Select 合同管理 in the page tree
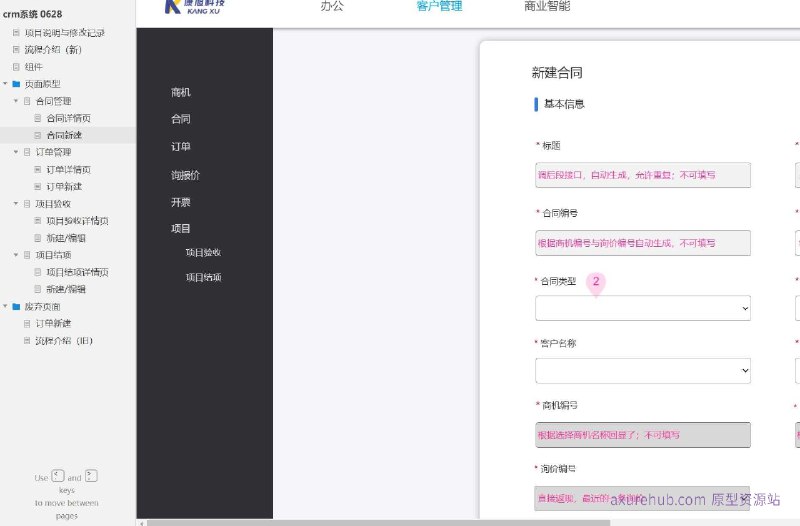The height and width of the screenshot is (526, 800). tap(54, 101)
